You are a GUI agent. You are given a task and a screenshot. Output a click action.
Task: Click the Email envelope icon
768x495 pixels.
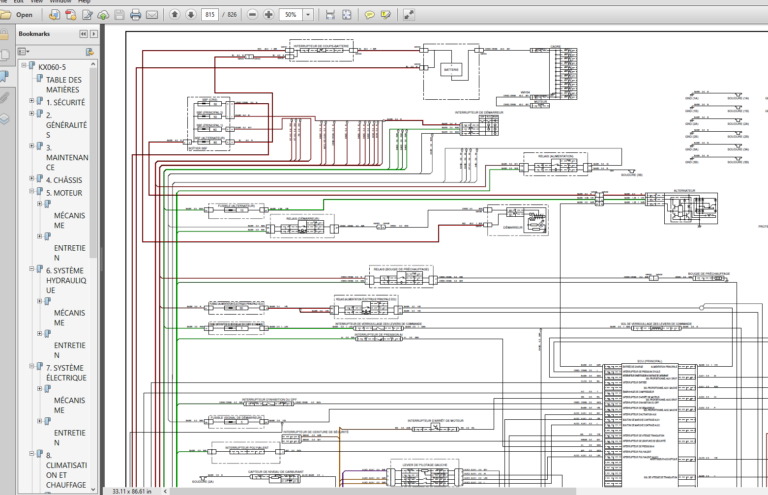[x=152, y=15]
